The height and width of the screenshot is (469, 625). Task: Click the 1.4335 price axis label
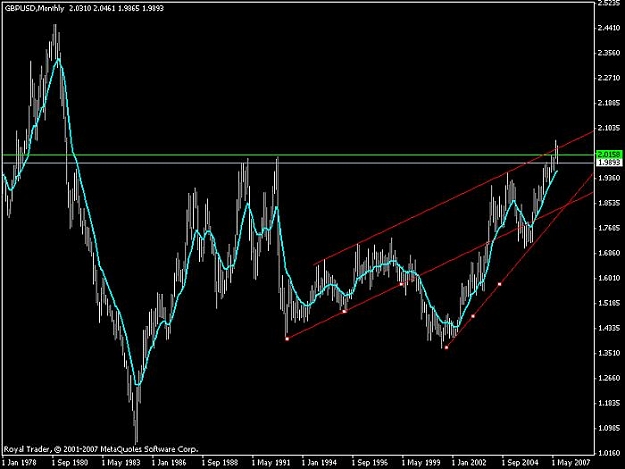coord(609,328)
